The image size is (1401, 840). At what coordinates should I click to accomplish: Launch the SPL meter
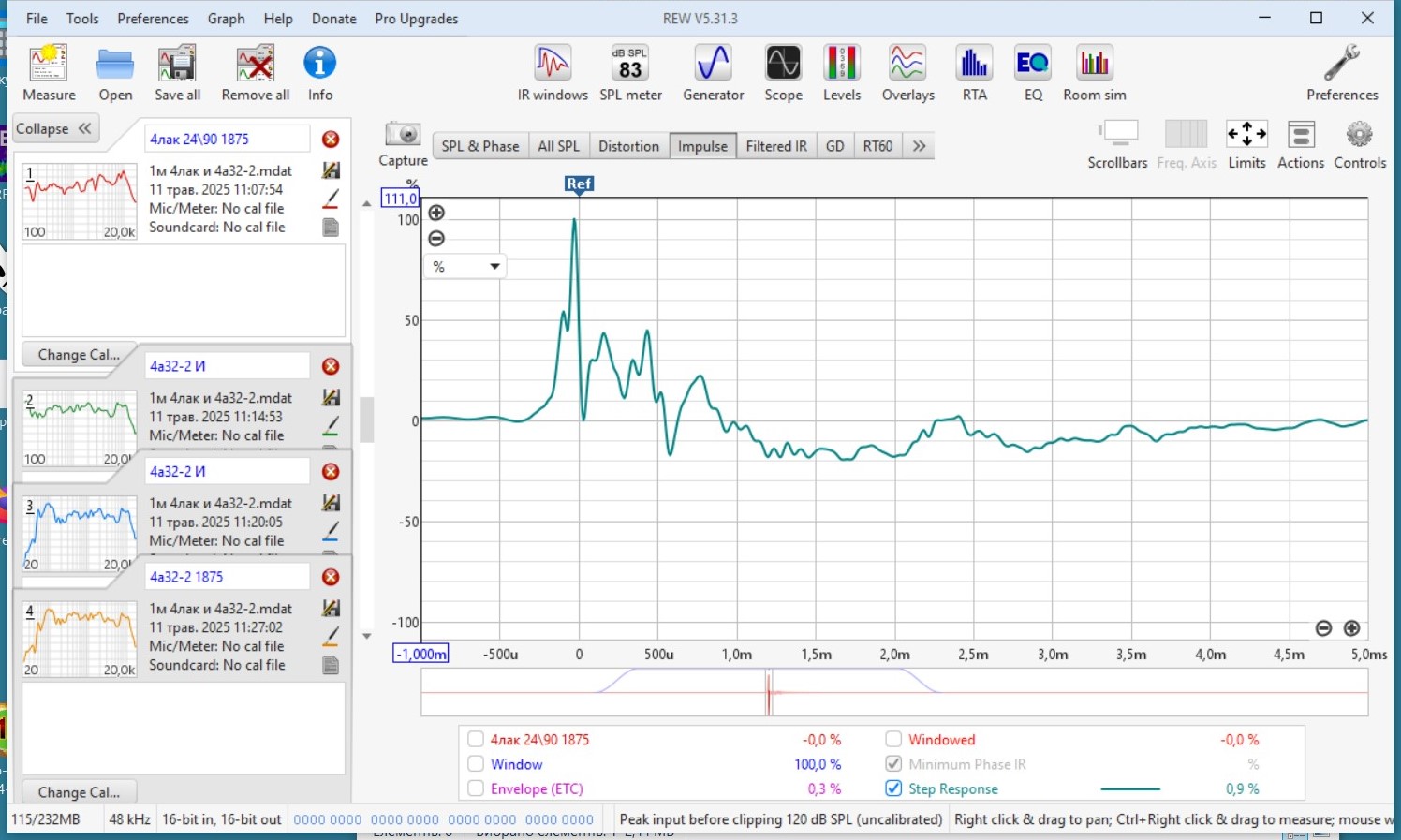point(630,73)
